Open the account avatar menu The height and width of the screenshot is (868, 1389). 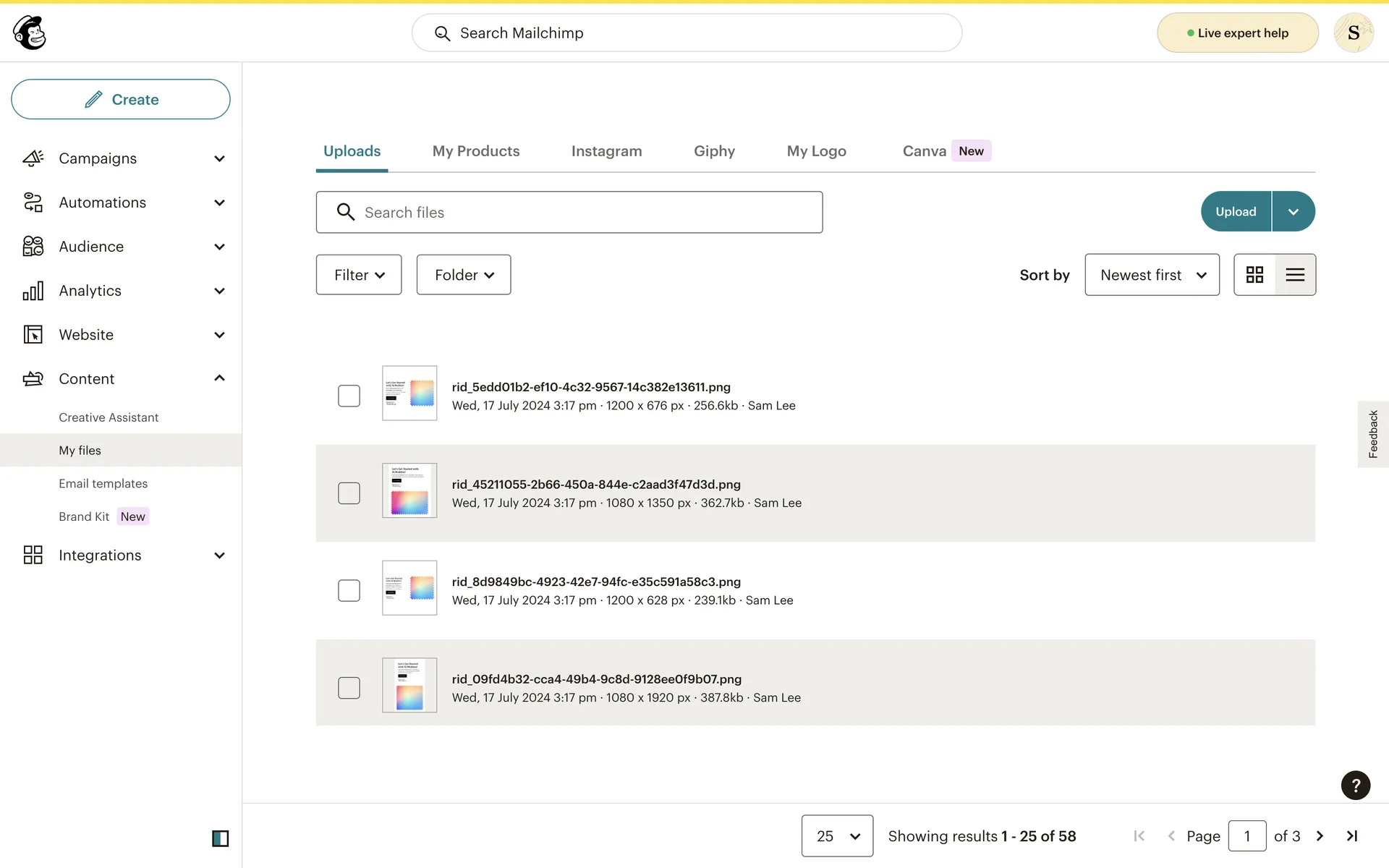point(1353,33)
